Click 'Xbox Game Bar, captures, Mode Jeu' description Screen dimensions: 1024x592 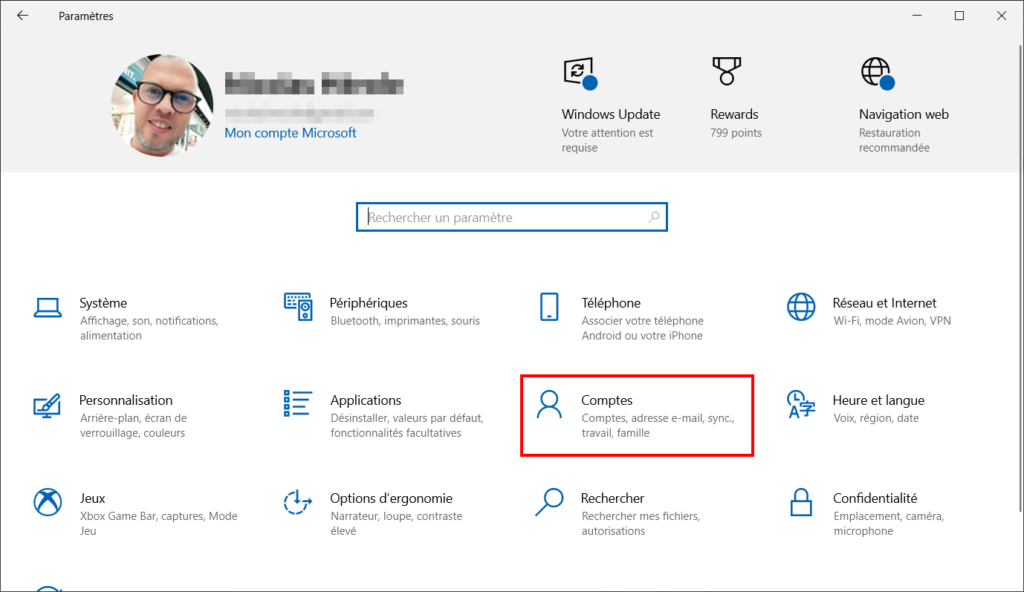tap(159, 523)
